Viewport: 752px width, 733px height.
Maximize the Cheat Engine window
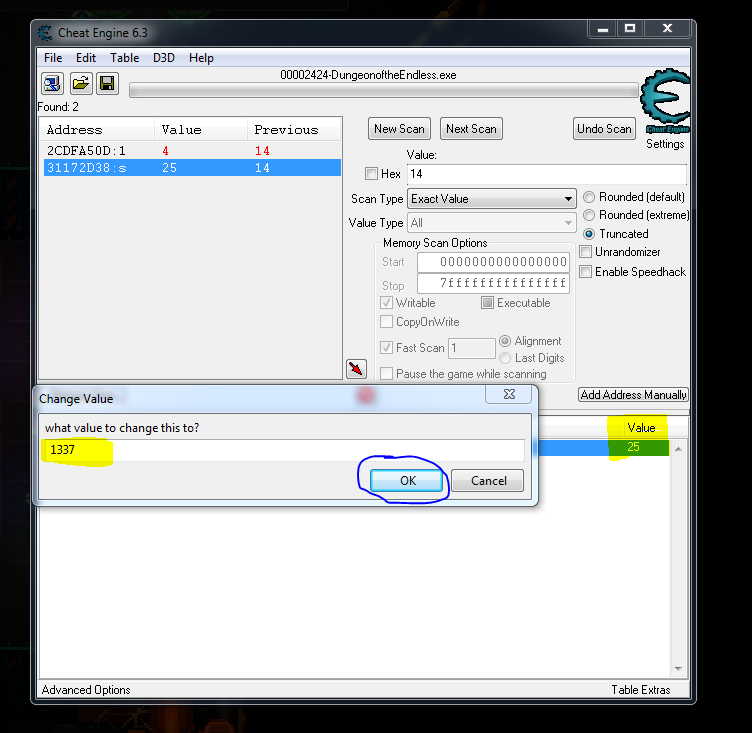630,29
